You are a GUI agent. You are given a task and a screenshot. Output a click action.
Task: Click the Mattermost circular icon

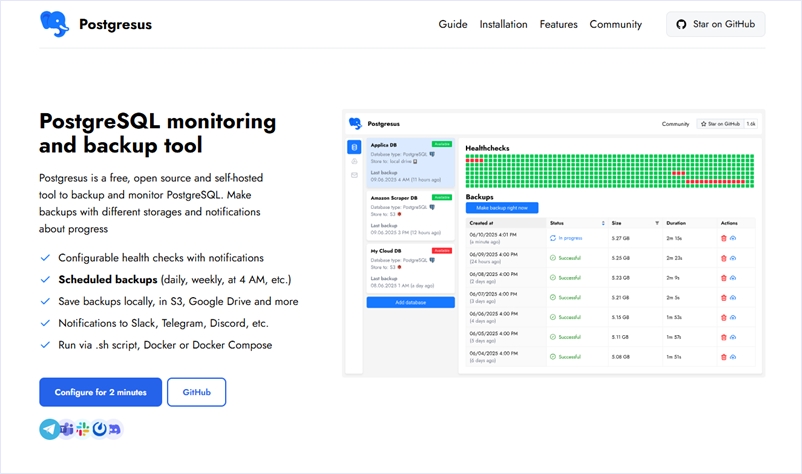pyautogui.click(x=99, y=429)
